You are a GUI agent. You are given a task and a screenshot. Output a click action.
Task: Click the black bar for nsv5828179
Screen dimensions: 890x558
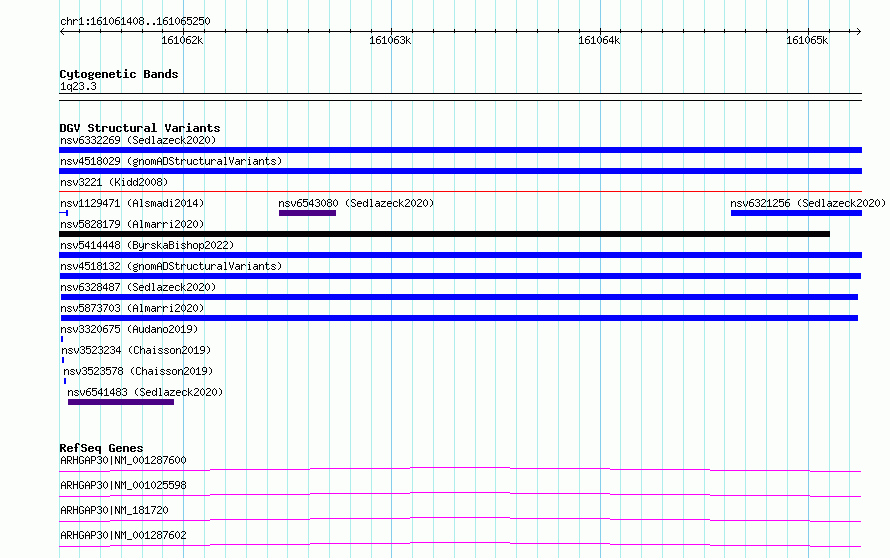[444, 234]
